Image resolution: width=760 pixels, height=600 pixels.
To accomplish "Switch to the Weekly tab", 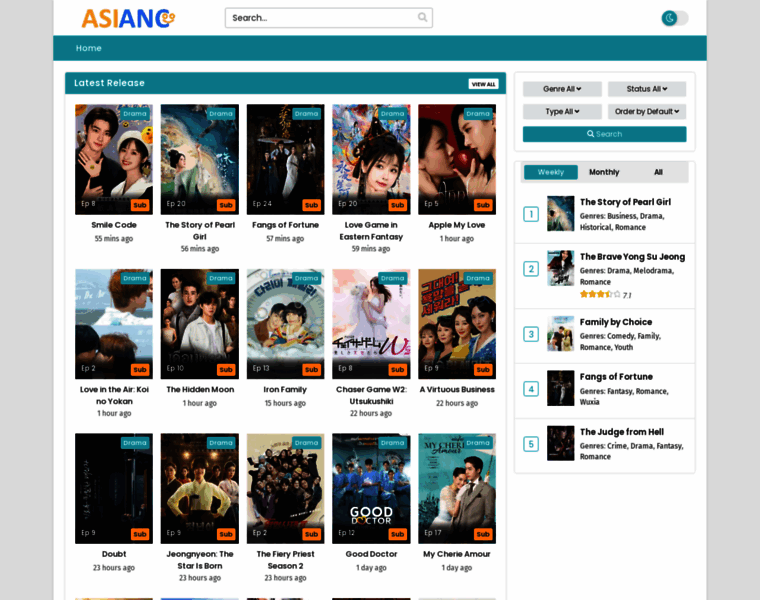I will (x=551, y=172).
